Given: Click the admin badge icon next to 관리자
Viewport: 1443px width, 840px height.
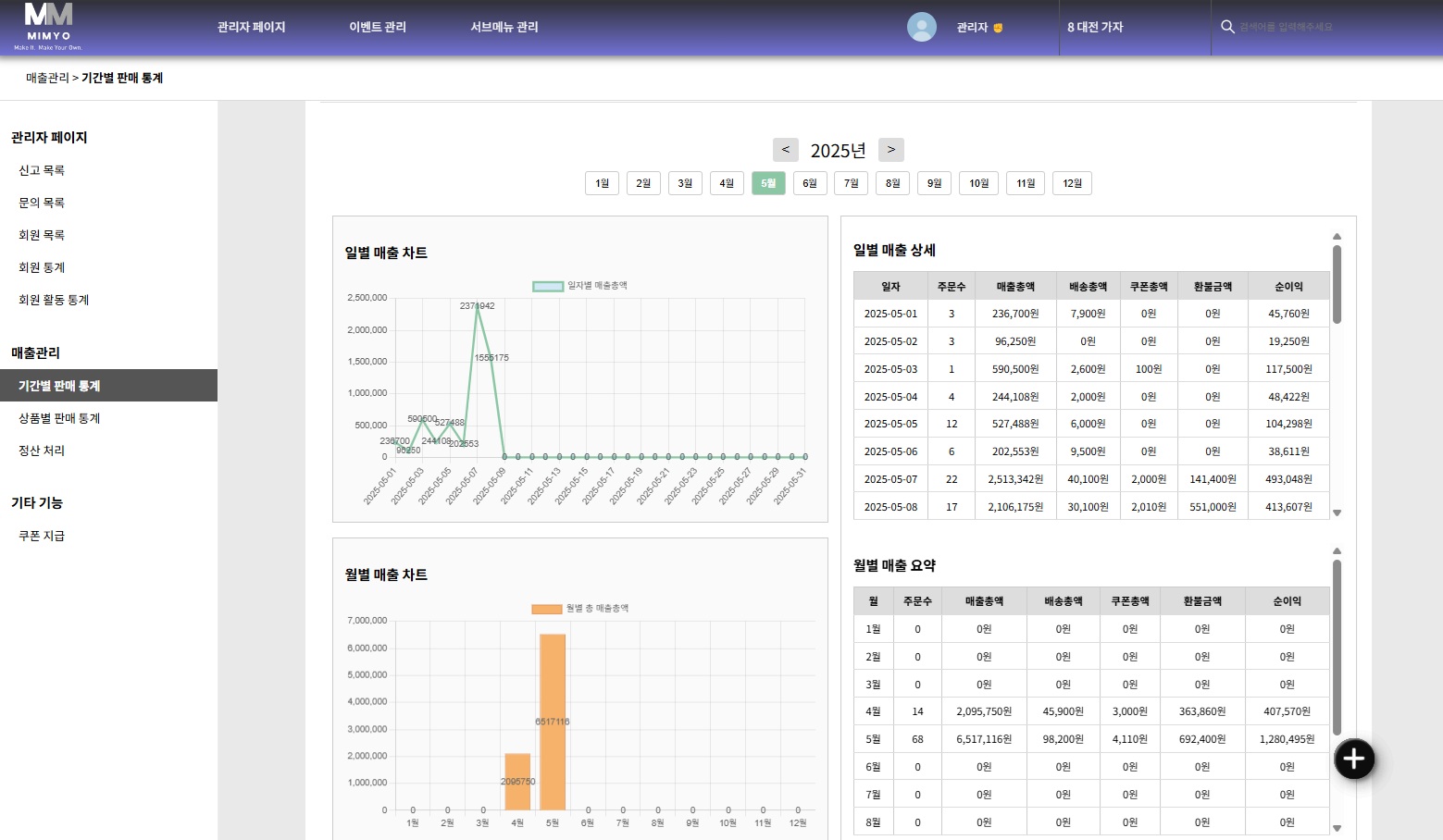Looking at the screenshot, I should tap(998, 28).
